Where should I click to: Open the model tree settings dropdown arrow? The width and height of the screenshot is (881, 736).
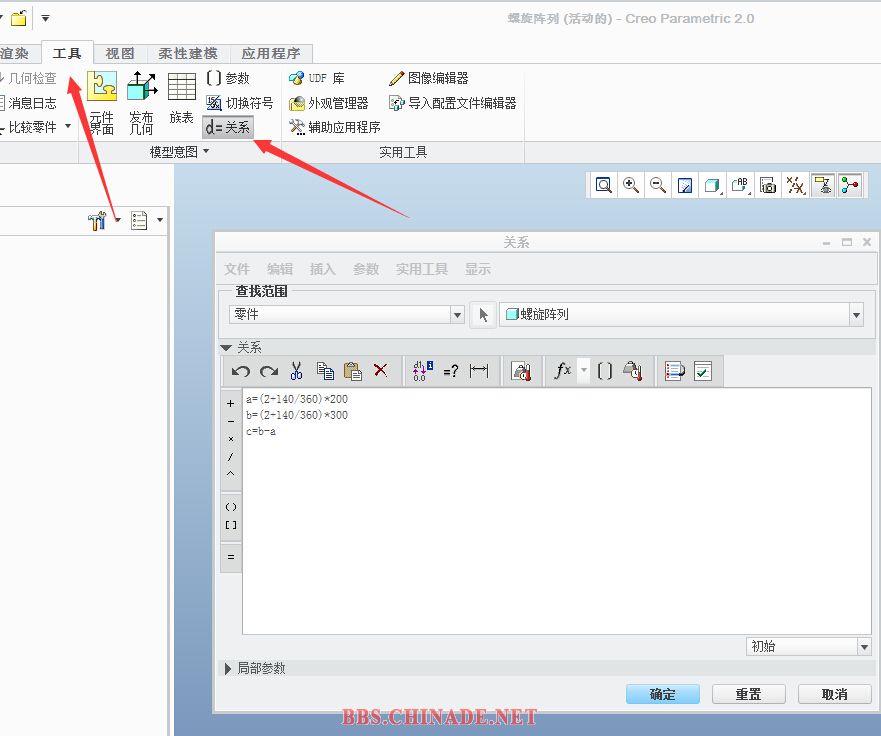tap(117, 220)
